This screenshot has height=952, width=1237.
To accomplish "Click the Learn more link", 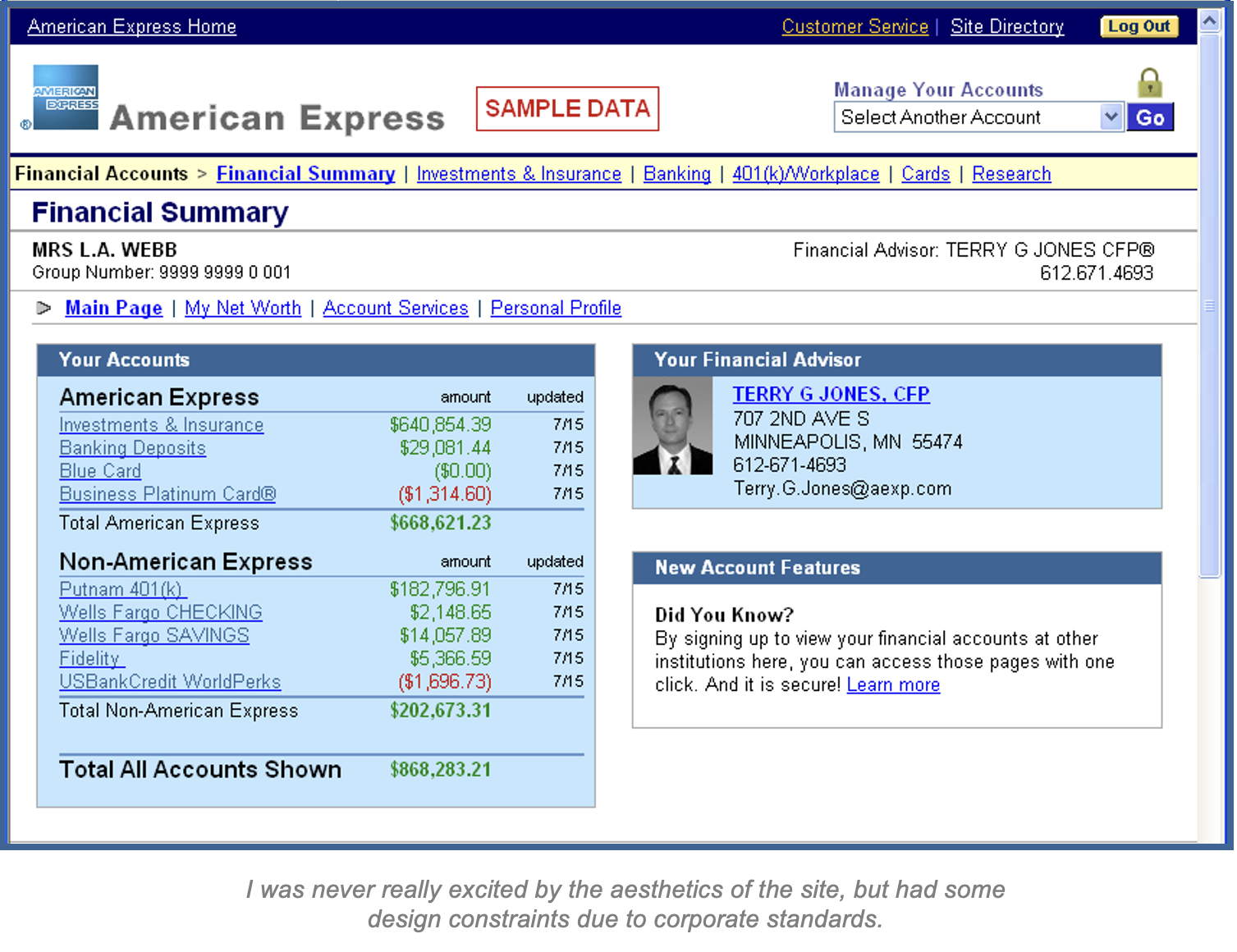I will click(x=893, y=685).
